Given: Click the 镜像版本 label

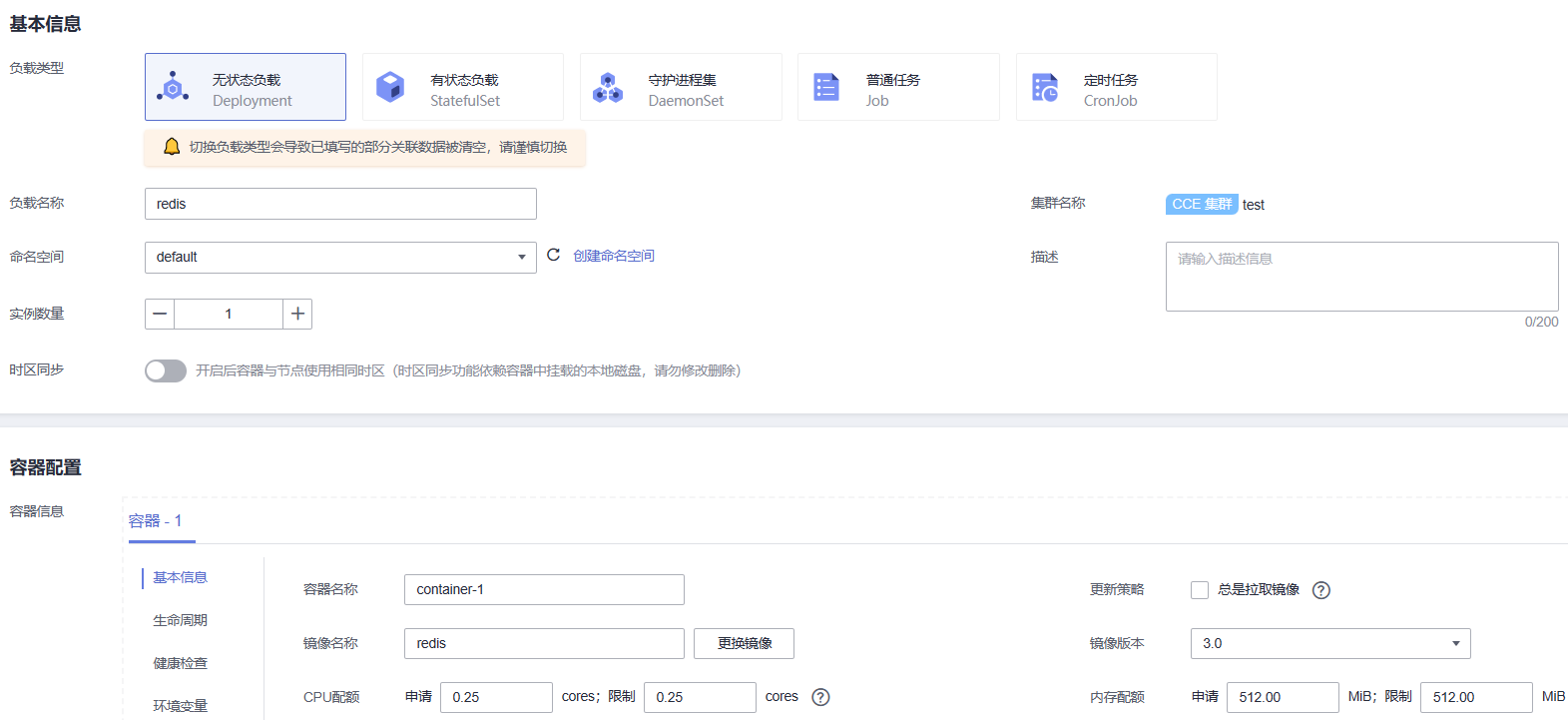Looking at the screenshot, I should [1117, 643].
